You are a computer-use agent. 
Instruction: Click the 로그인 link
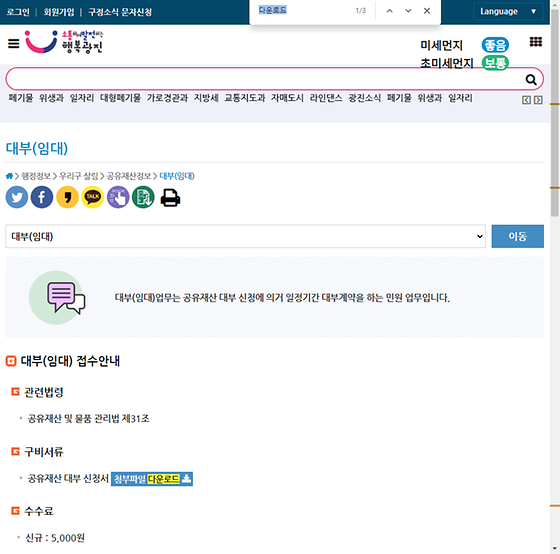(x=18, y=12)
